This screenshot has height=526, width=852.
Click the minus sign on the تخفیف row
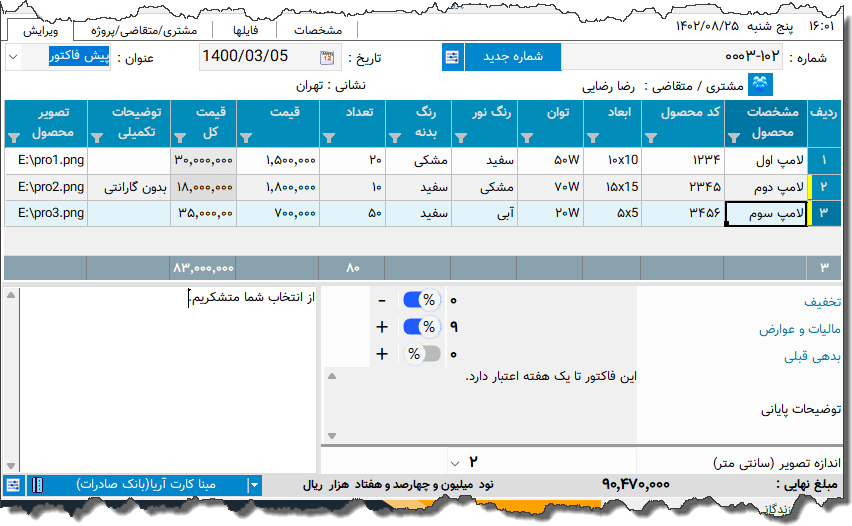pos(382,300)
